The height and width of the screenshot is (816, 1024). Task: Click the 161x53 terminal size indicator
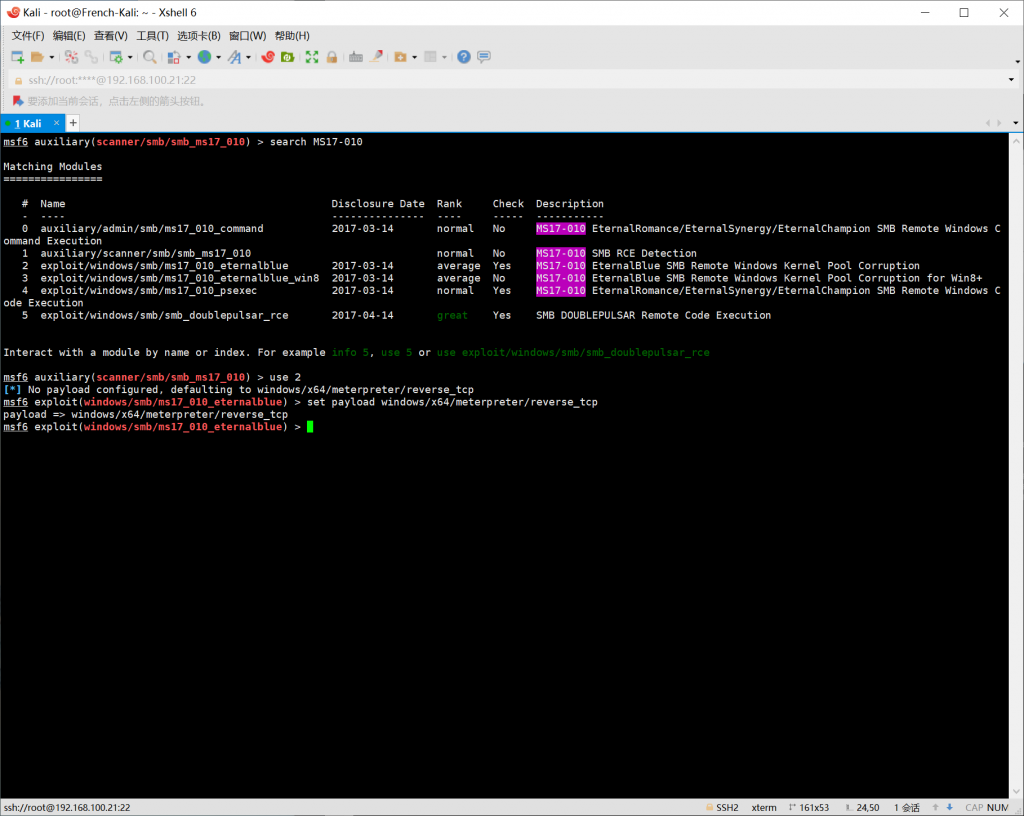[808, 808]
